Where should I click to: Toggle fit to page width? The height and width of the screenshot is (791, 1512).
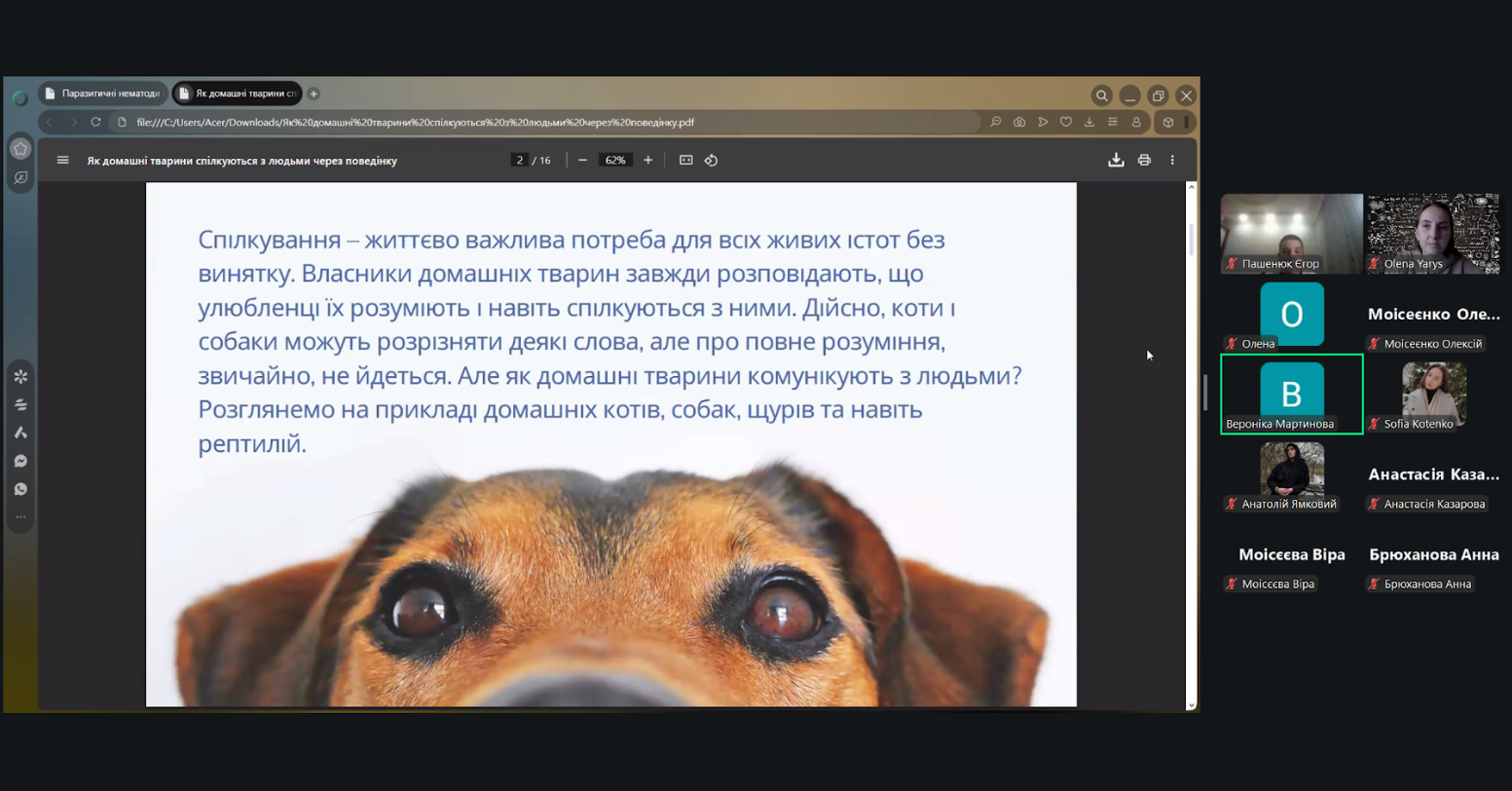click(685, 161)
